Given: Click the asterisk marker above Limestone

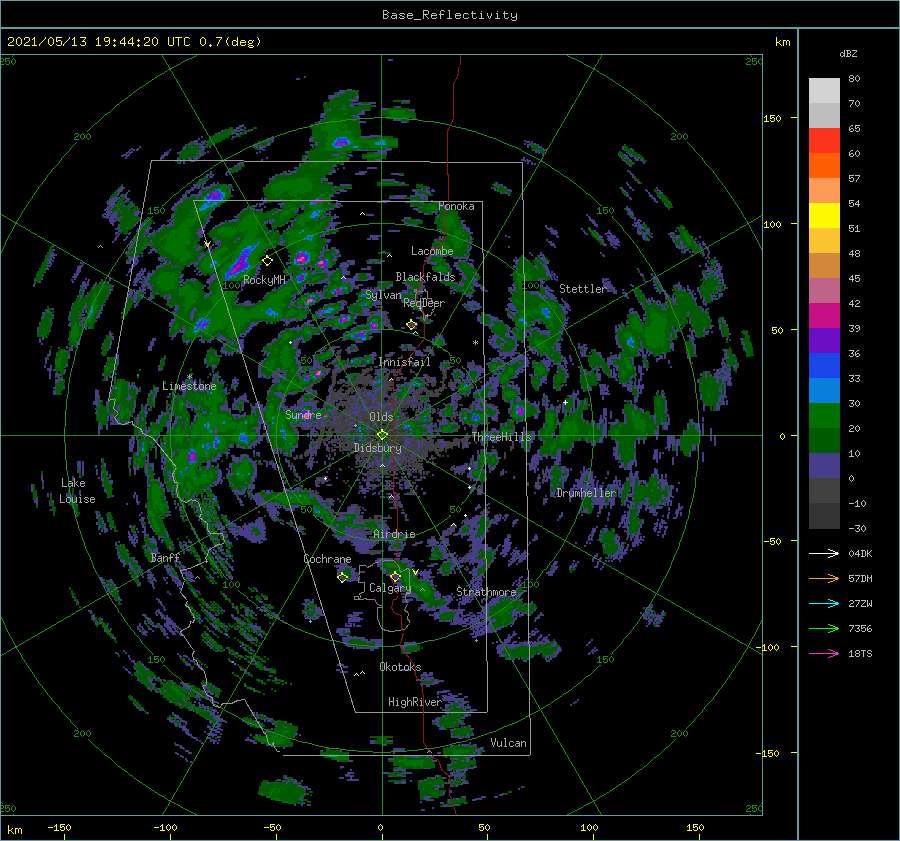Looking at the screenshot, I should 189,377.
